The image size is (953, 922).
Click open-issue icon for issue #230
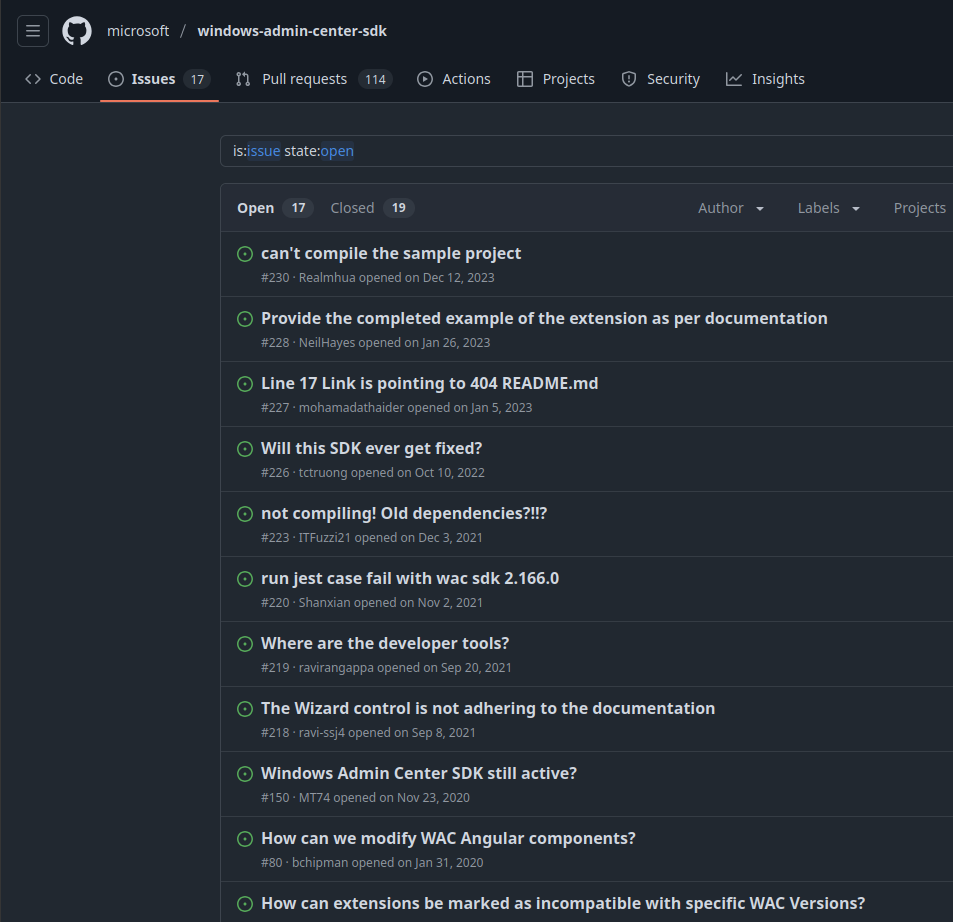[245, 254]
